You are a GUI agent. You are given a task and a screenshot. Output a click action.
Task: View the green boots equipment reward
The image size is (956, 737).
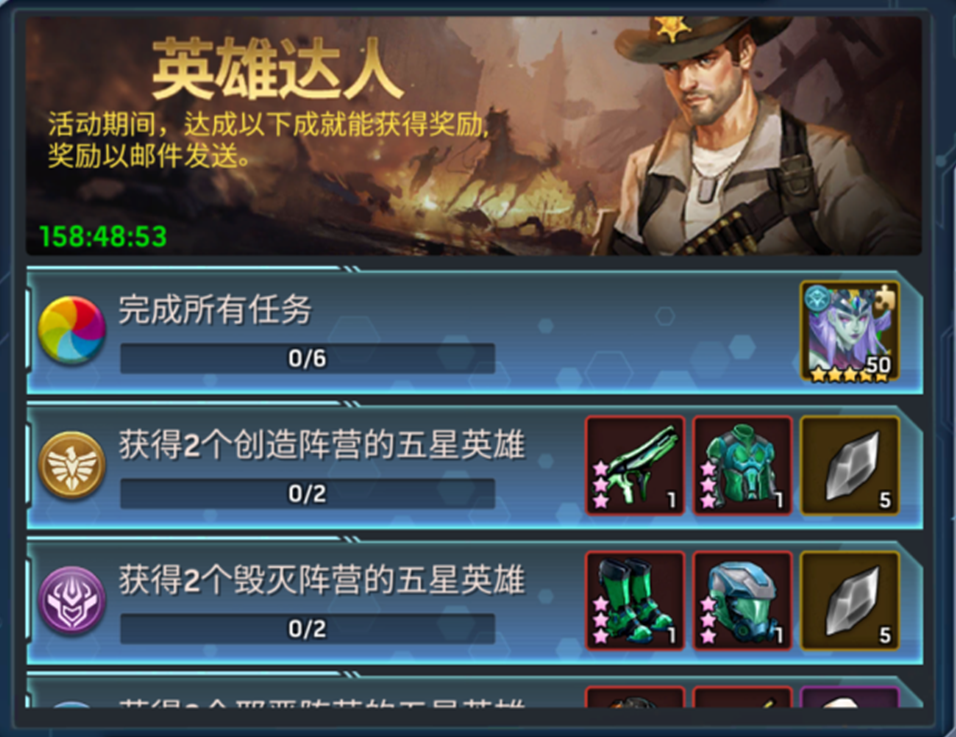(x=635, y=601)
